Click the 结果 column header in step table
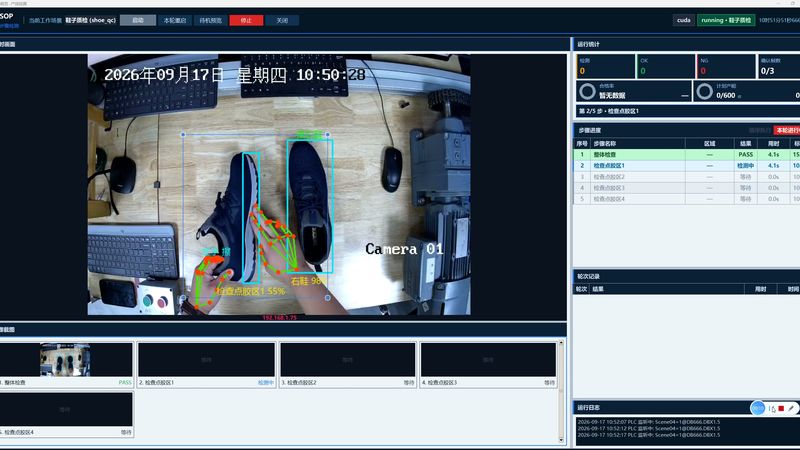 (x=745, y=144)
